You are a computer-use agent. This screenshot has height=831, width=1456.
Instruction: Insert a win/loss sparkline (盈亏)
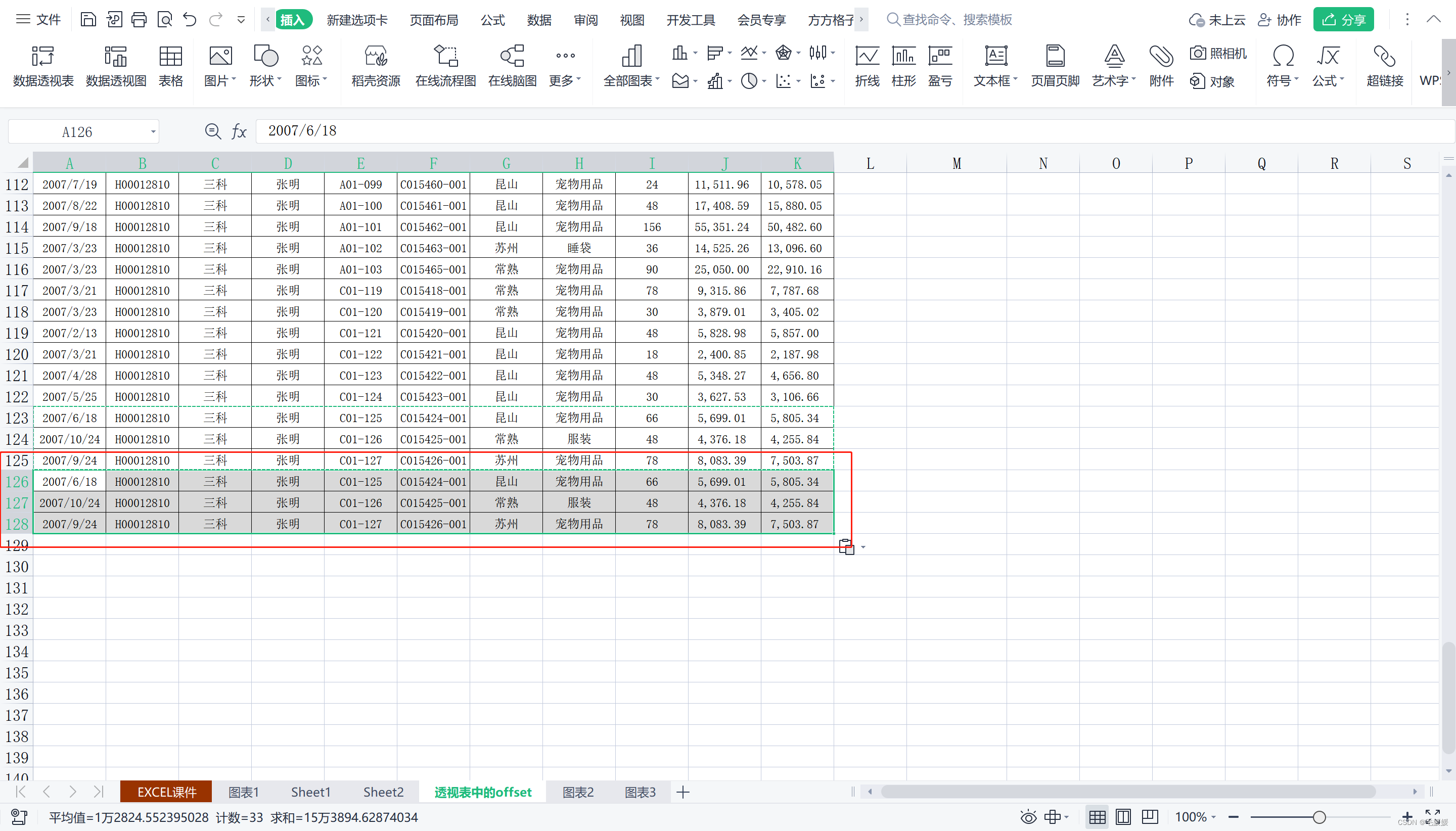(940, 66)
